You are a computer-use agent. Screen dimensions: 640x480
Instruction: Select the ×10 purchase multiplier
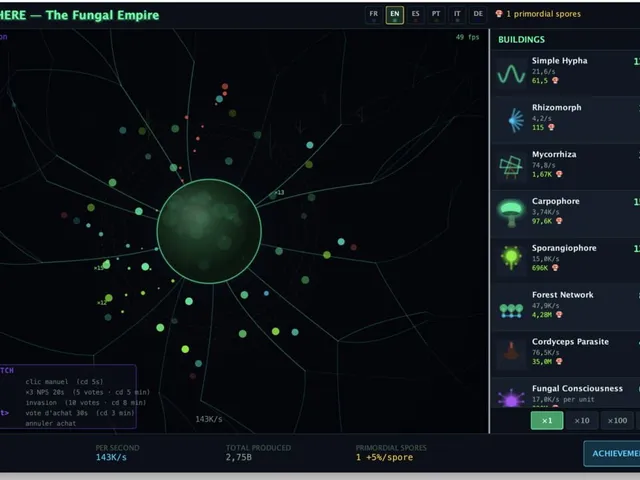coord(582,421)
